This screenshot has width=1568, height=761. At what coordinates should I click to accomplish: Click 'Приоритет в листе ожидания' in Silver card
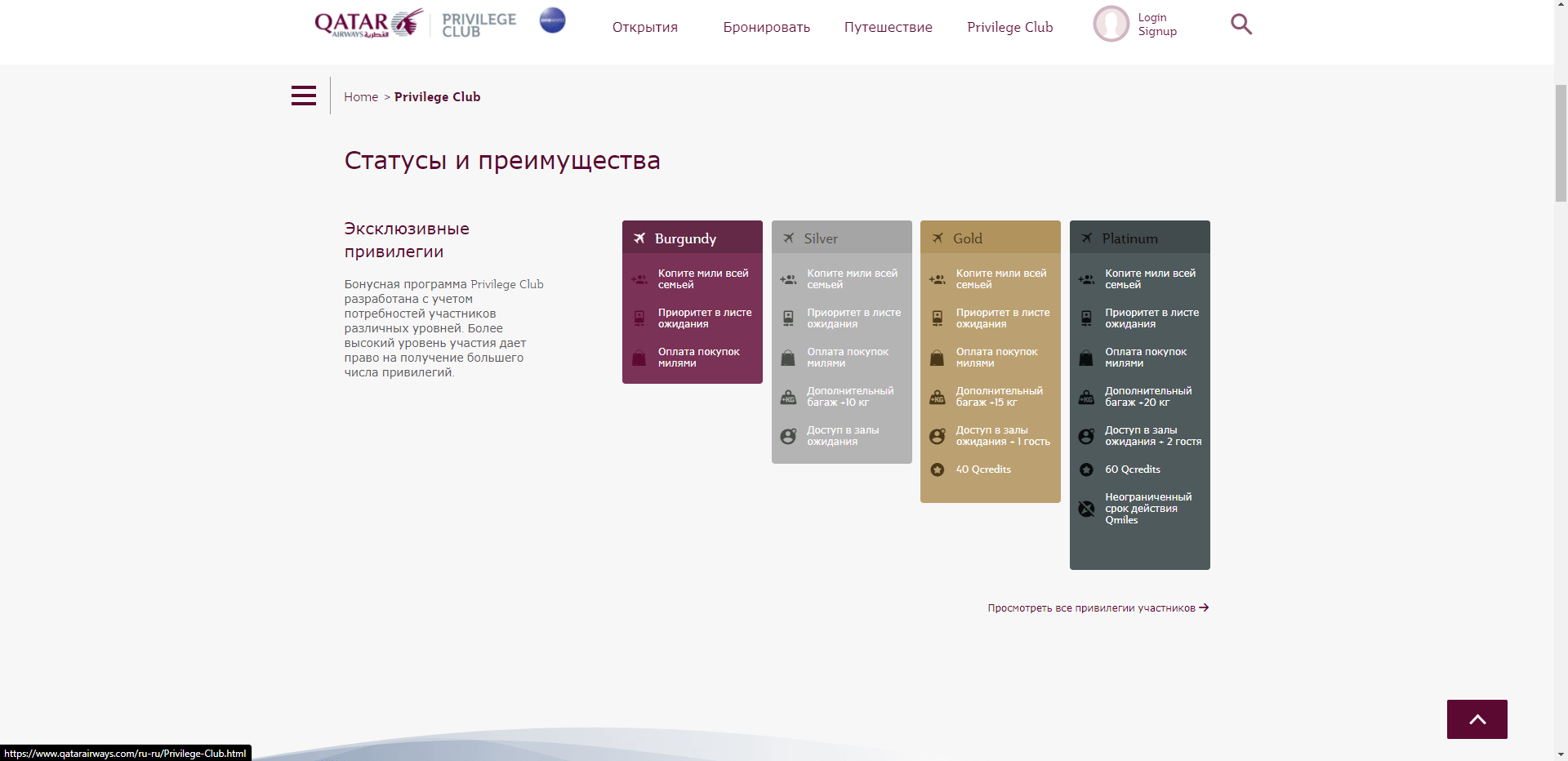coord(854,318)
